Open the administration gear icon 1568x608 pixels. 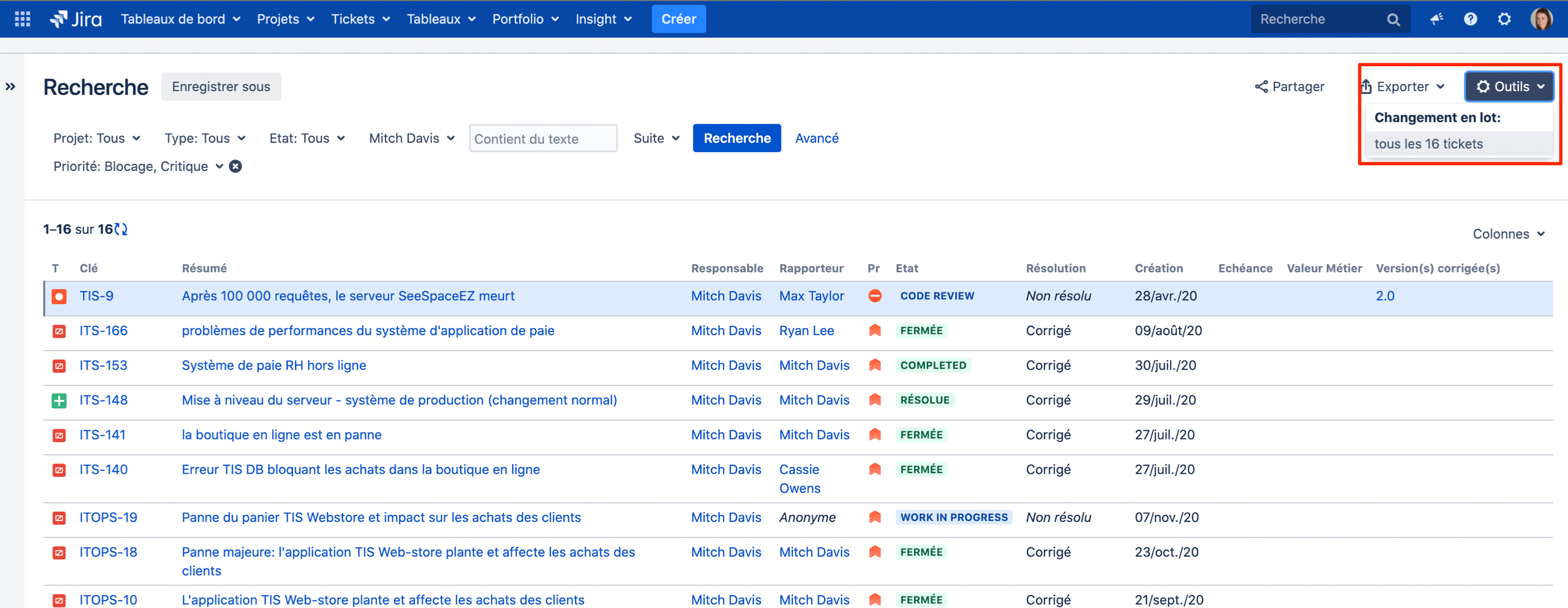(x=1504, y=19)
